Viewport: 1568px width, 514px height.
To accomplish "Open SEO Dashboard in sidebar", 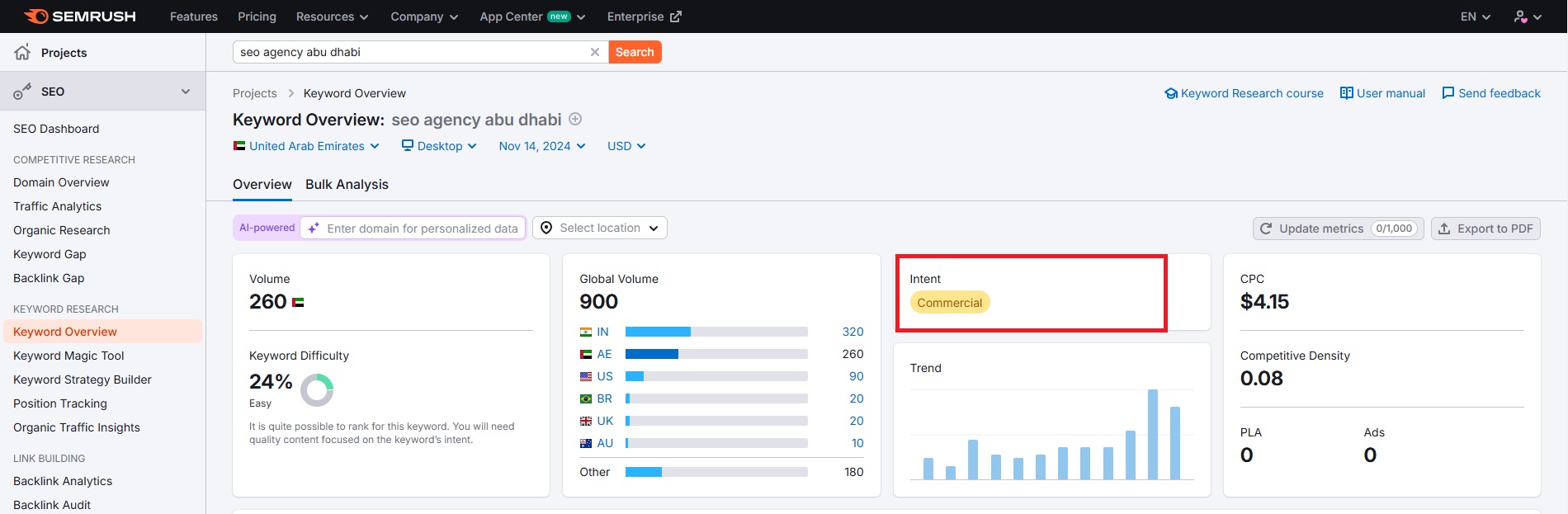I will pos(56,129).
